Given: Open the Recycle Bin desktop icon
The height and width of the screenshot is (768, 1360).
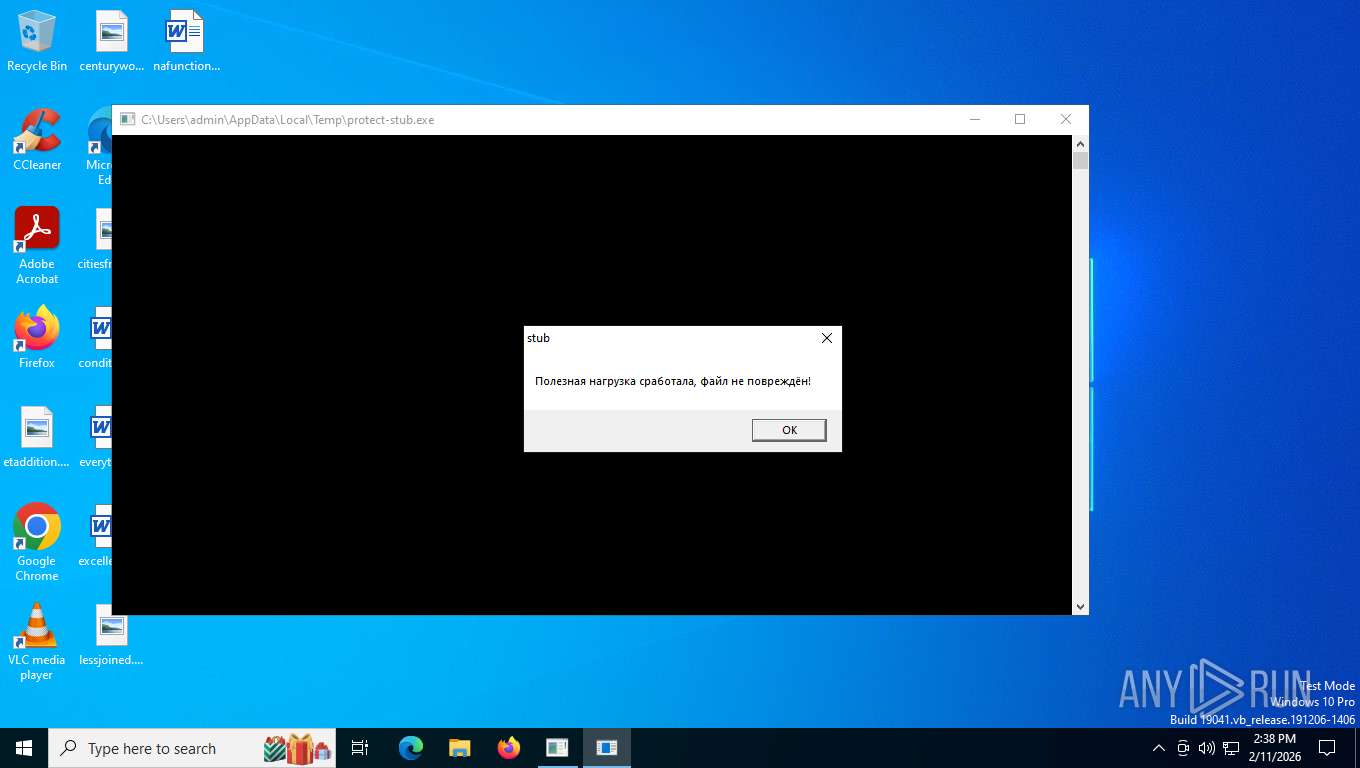Looking at the screenshot, I should tap(37, 41).
